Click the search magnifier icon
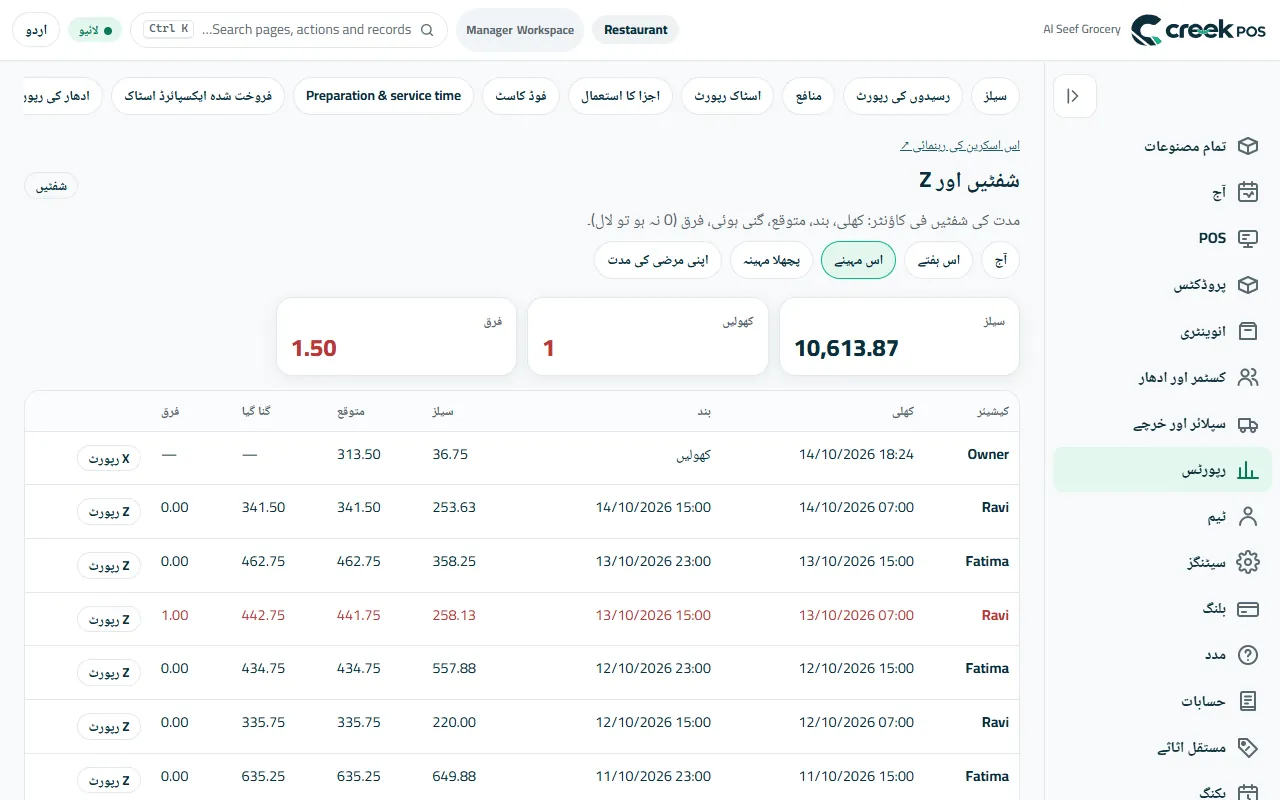 click(x=428, y=30)
